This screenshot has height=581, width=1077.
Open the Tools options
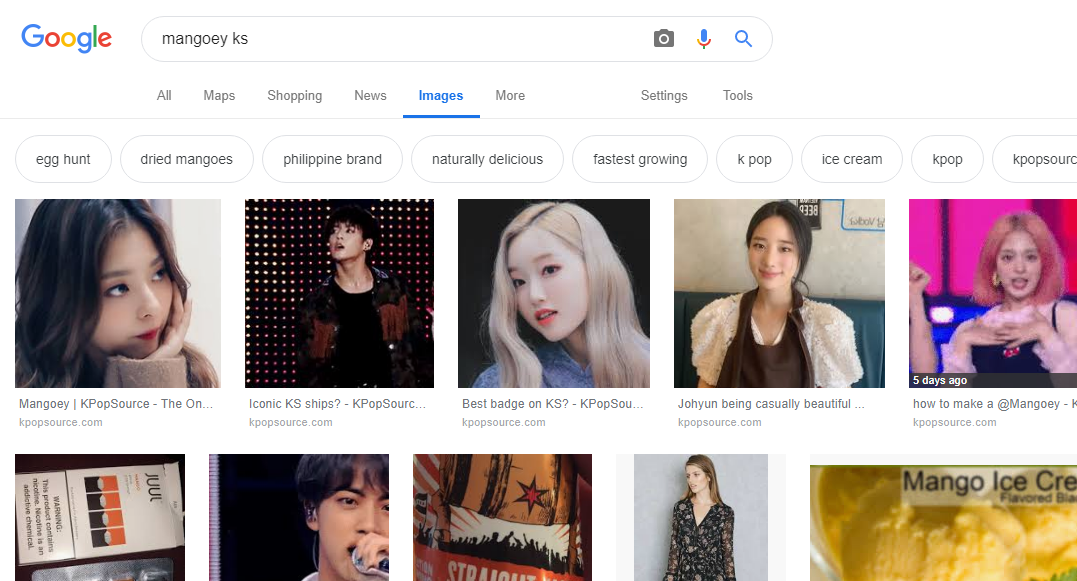click(x=738, y=95)
